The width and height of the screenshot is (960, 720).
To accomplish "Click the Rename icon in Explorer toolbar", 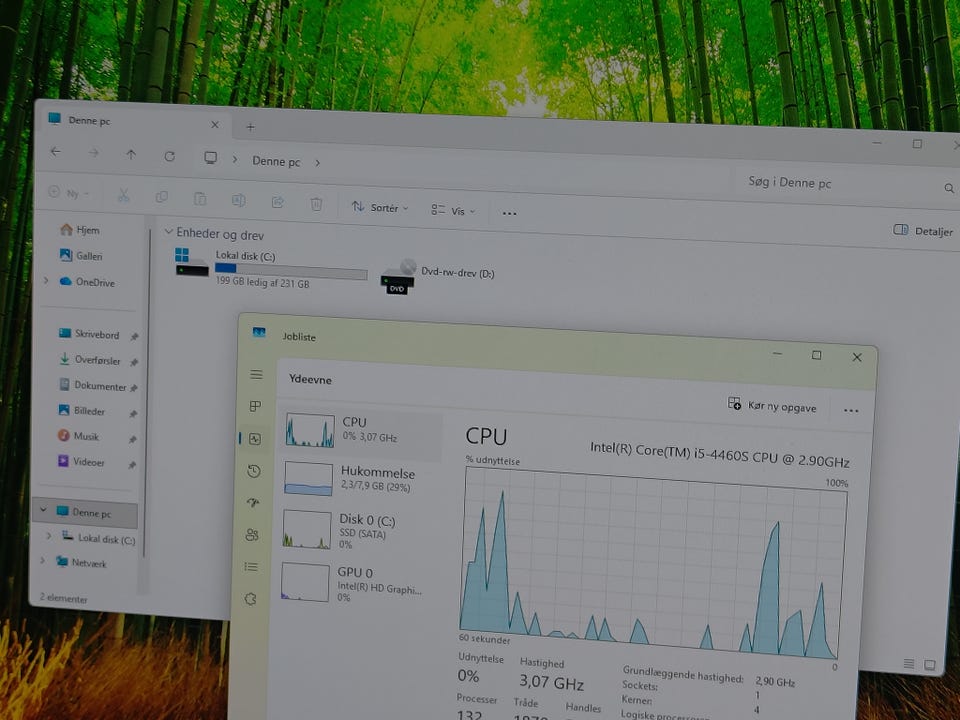I will point(239,200).
